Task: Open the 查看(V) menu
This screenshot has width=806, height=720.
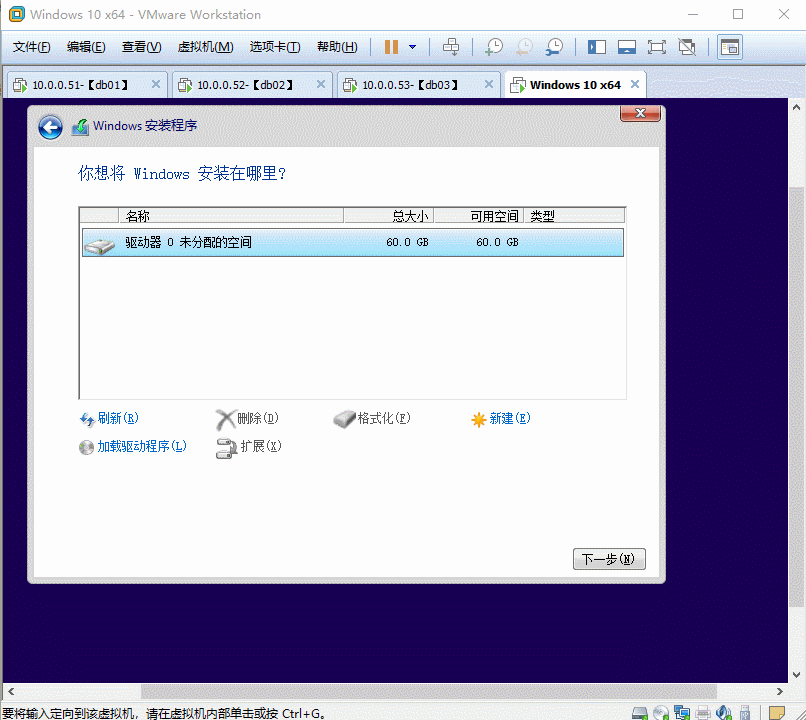Action: 141,47
